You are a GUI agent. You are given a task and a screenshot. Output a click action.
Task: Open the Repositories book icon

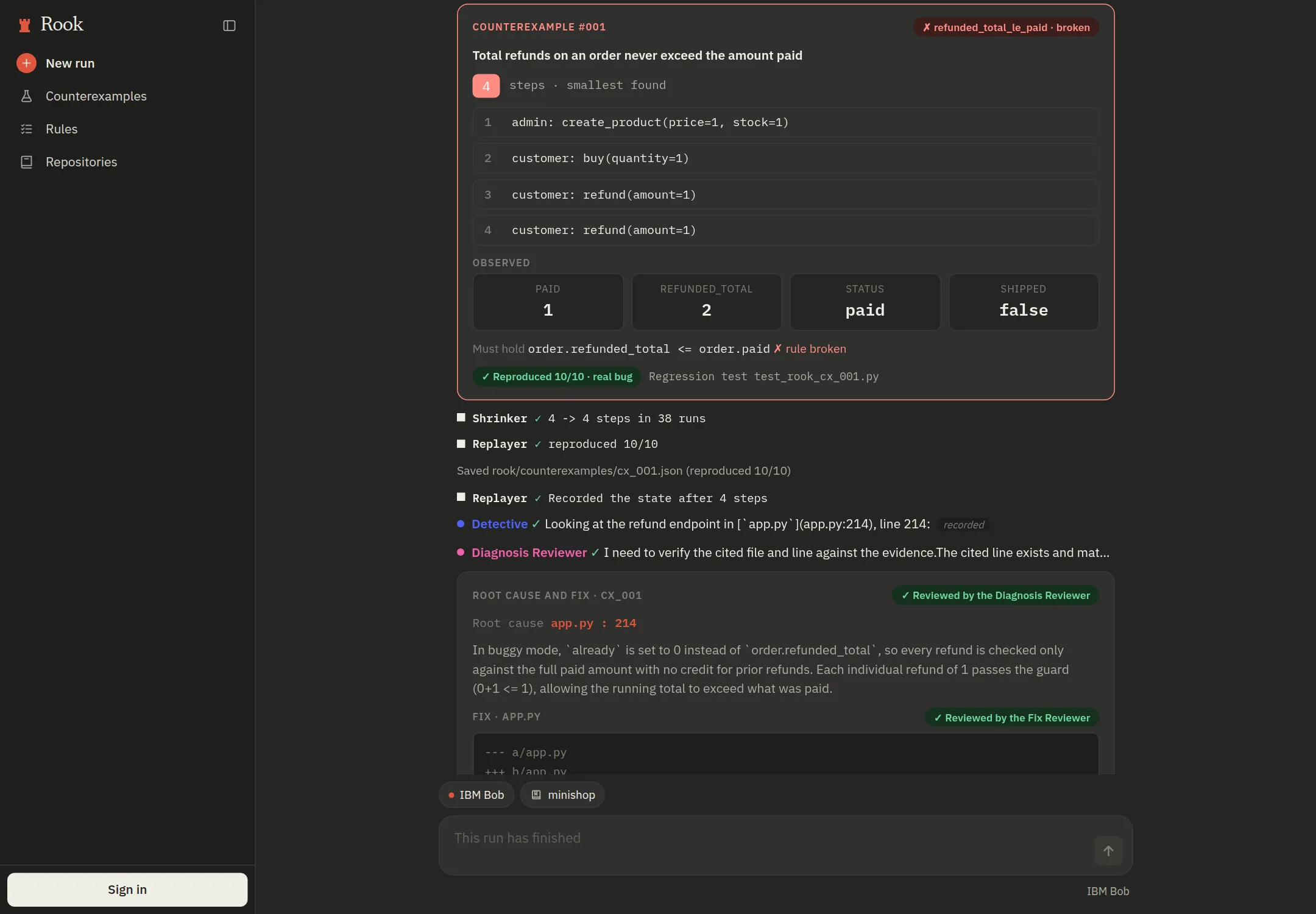[26, 162]
